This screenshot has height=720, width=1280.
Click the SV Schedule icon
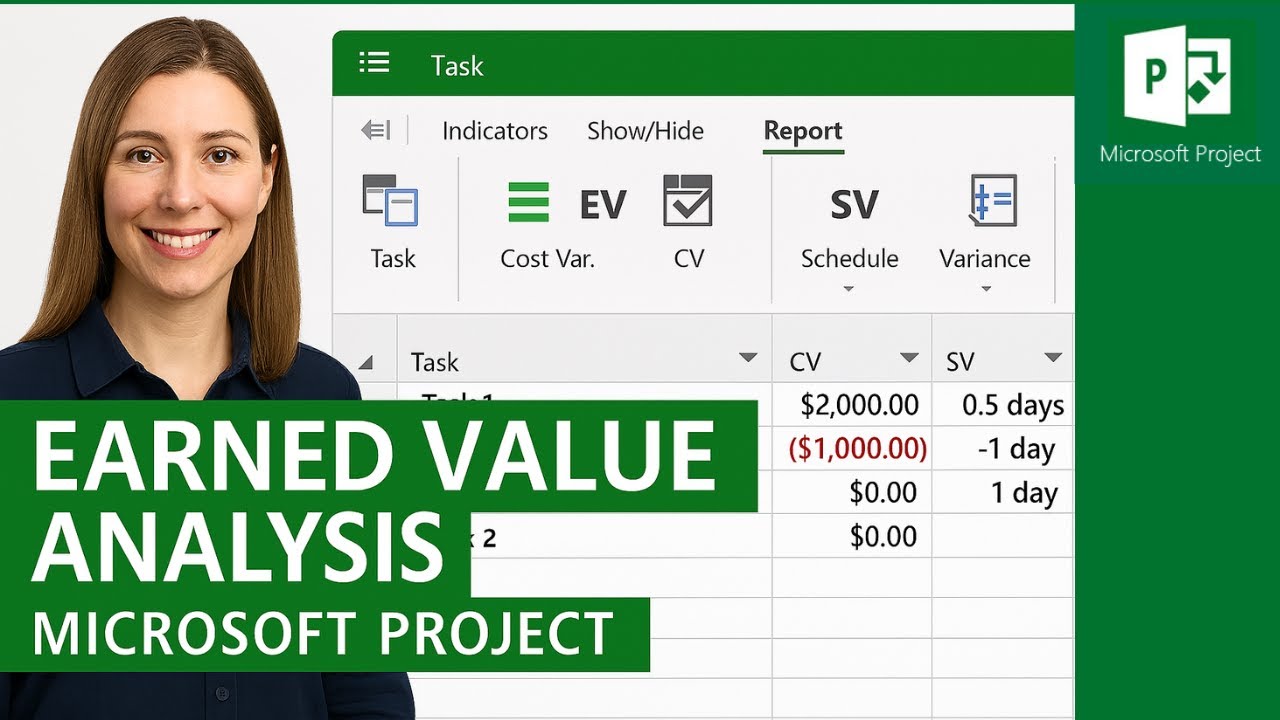pos(854,205)
